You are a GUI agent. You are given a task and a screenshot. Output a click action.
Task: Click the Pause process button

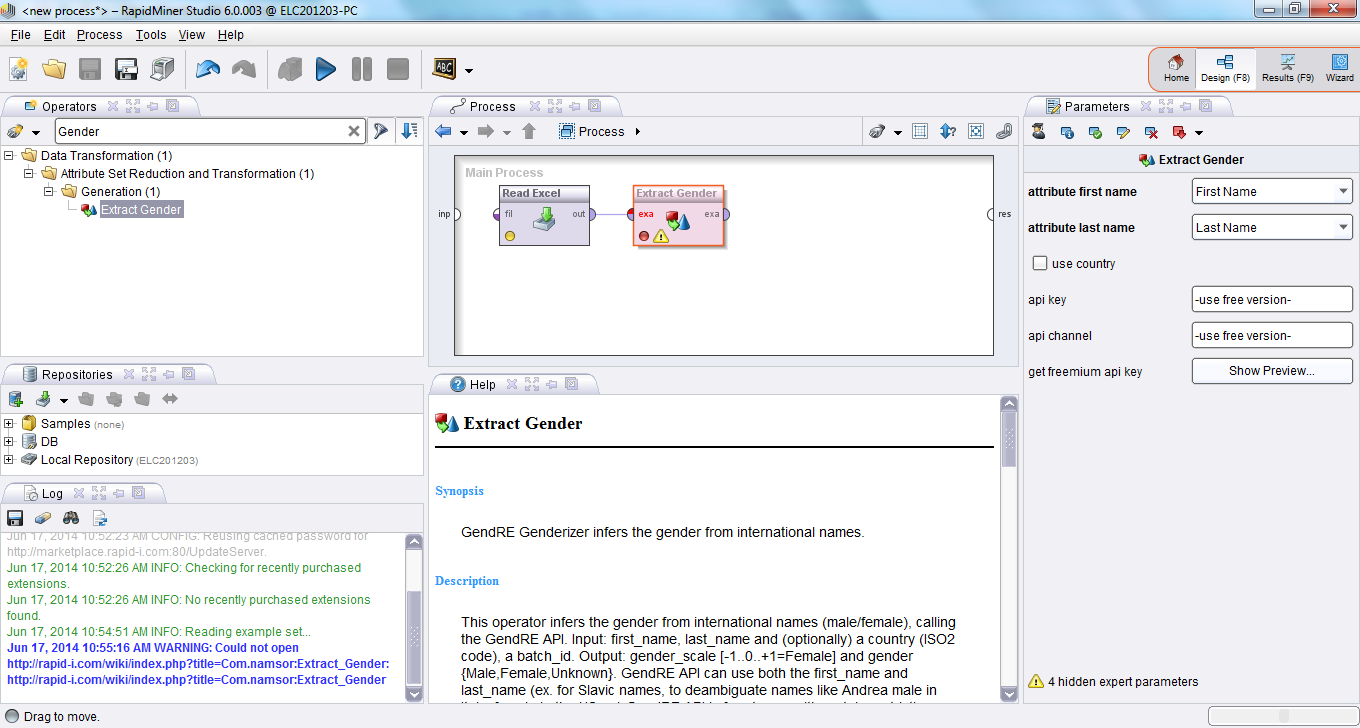(362, 69)
